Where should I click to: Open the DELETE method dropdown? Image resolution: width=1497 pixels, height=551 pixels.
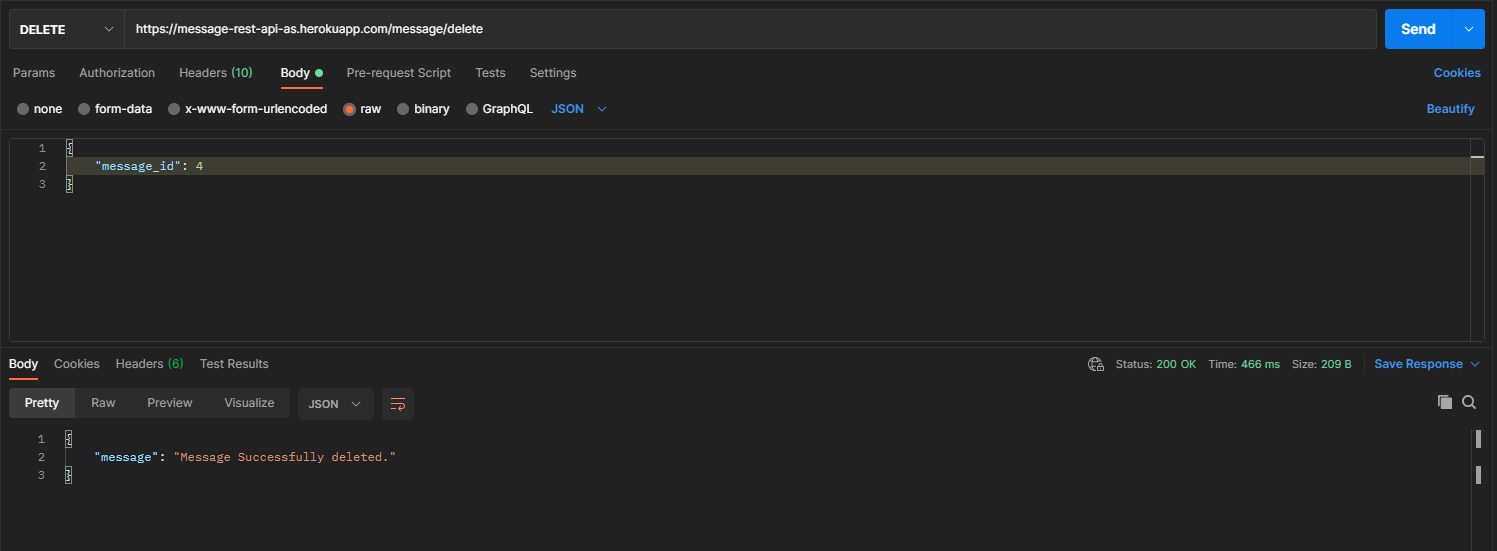(x=67, y=29)
